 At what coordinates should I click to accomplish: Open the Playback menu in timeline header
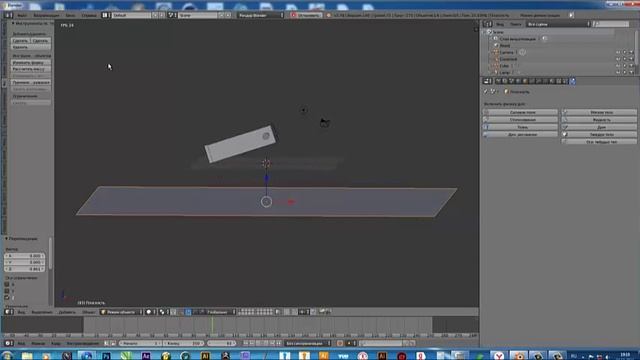point(83,343)
